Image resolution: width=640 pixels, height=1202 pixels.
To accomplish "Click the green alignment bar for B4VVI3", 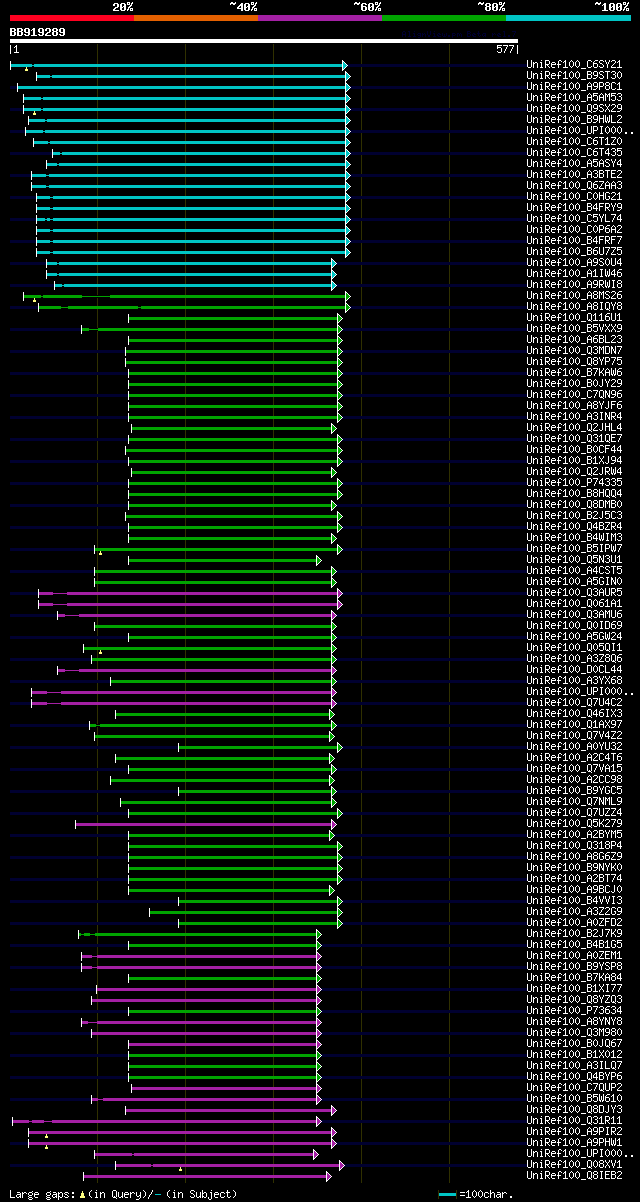I will tap(260, 901).
